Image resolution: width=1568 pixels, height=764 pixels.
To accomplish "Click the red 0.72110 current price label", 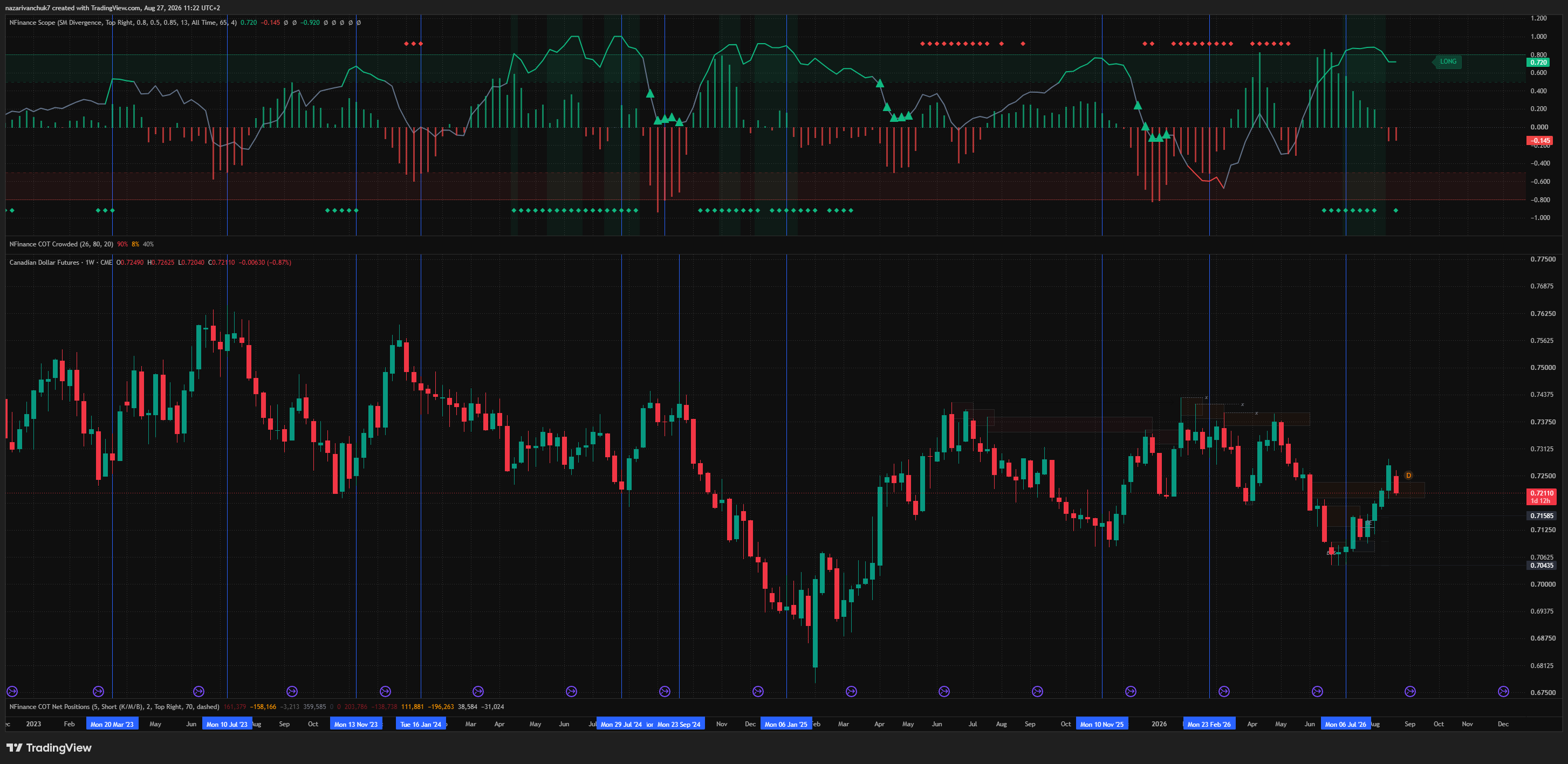I will click(1540, 497).
